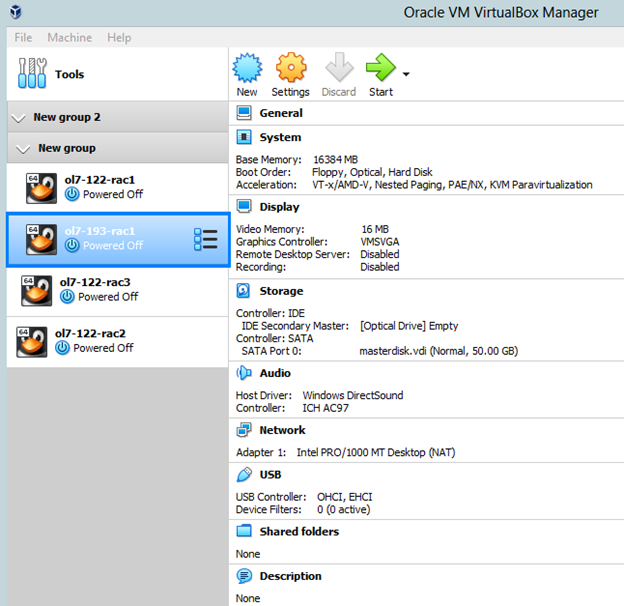Screen dimensions: 624x606
Task: Click the New group header label
Action: [67, 148]
